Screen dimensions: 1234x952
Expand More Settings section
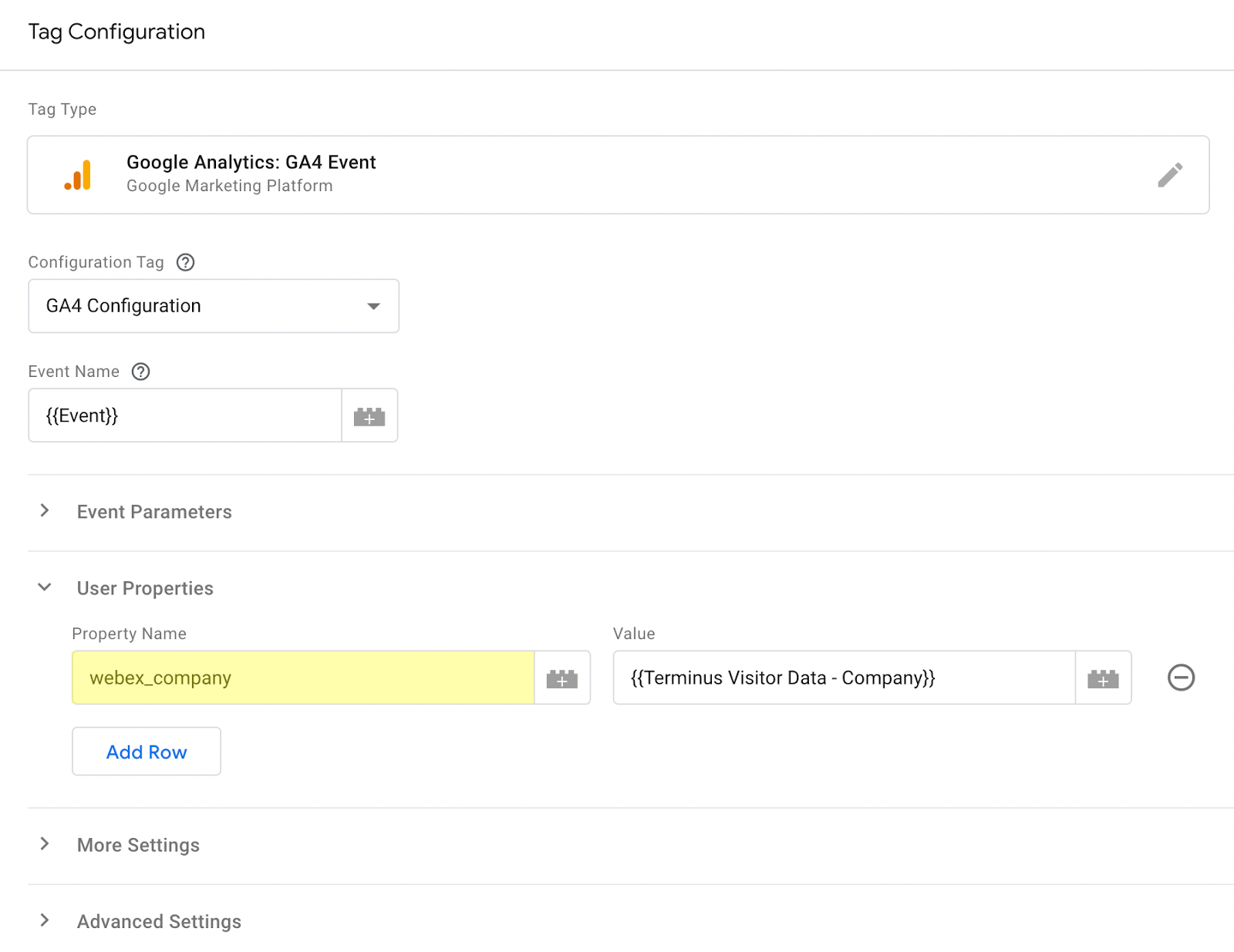tap(45, 844)
